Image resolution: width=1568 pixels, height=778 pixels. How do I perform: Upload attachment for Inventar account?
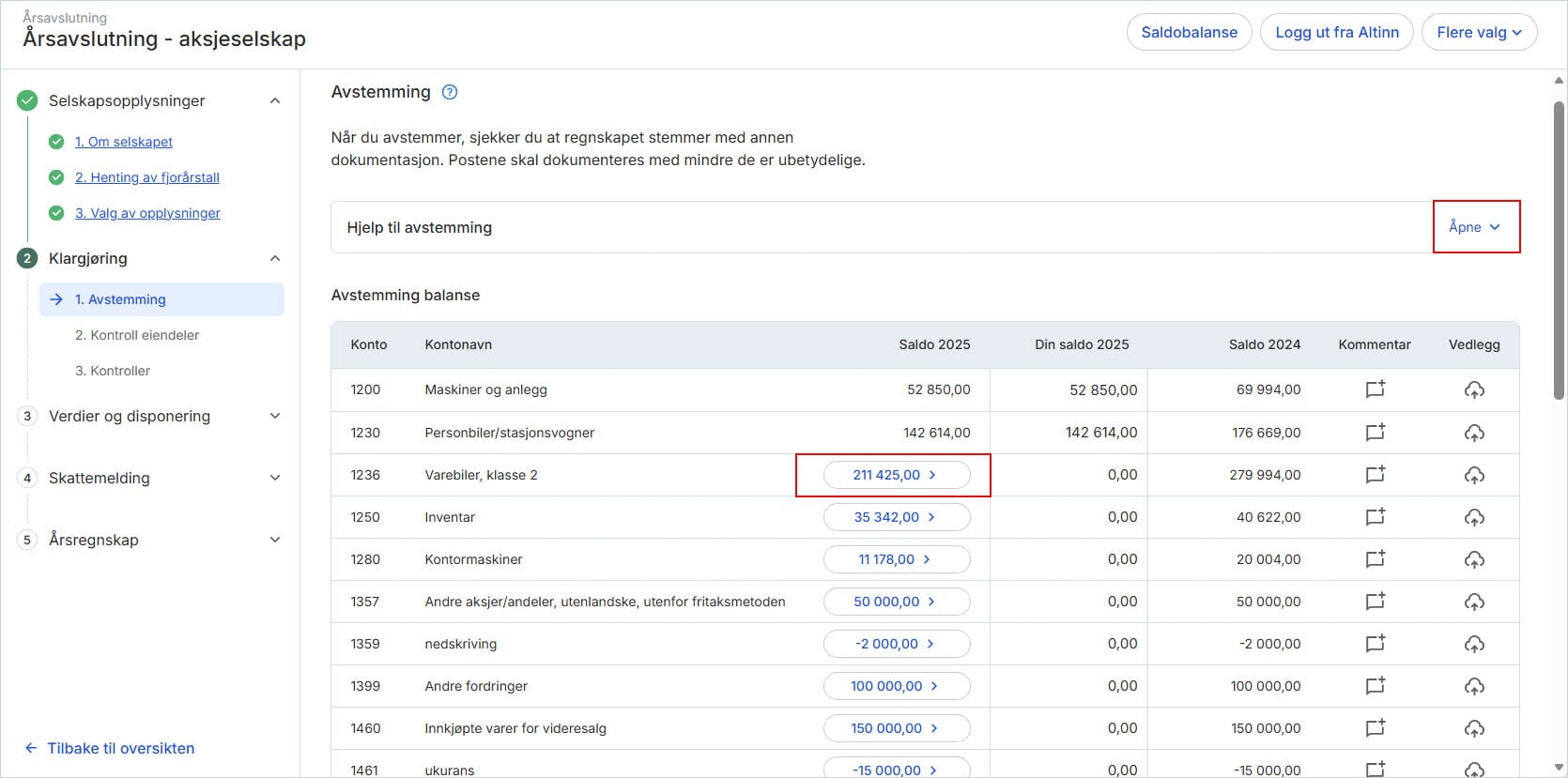(x=1474, y=517)
